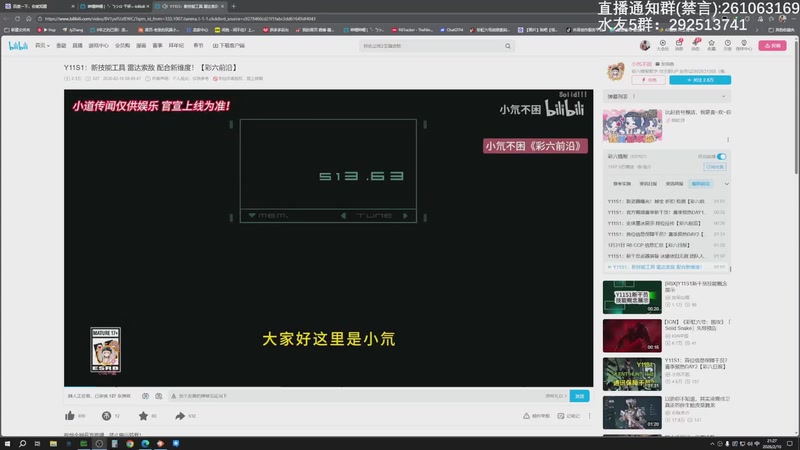Click the pink 投稿 upload button
Viewport: 800px width, 450px height.
tap(772, 45)
